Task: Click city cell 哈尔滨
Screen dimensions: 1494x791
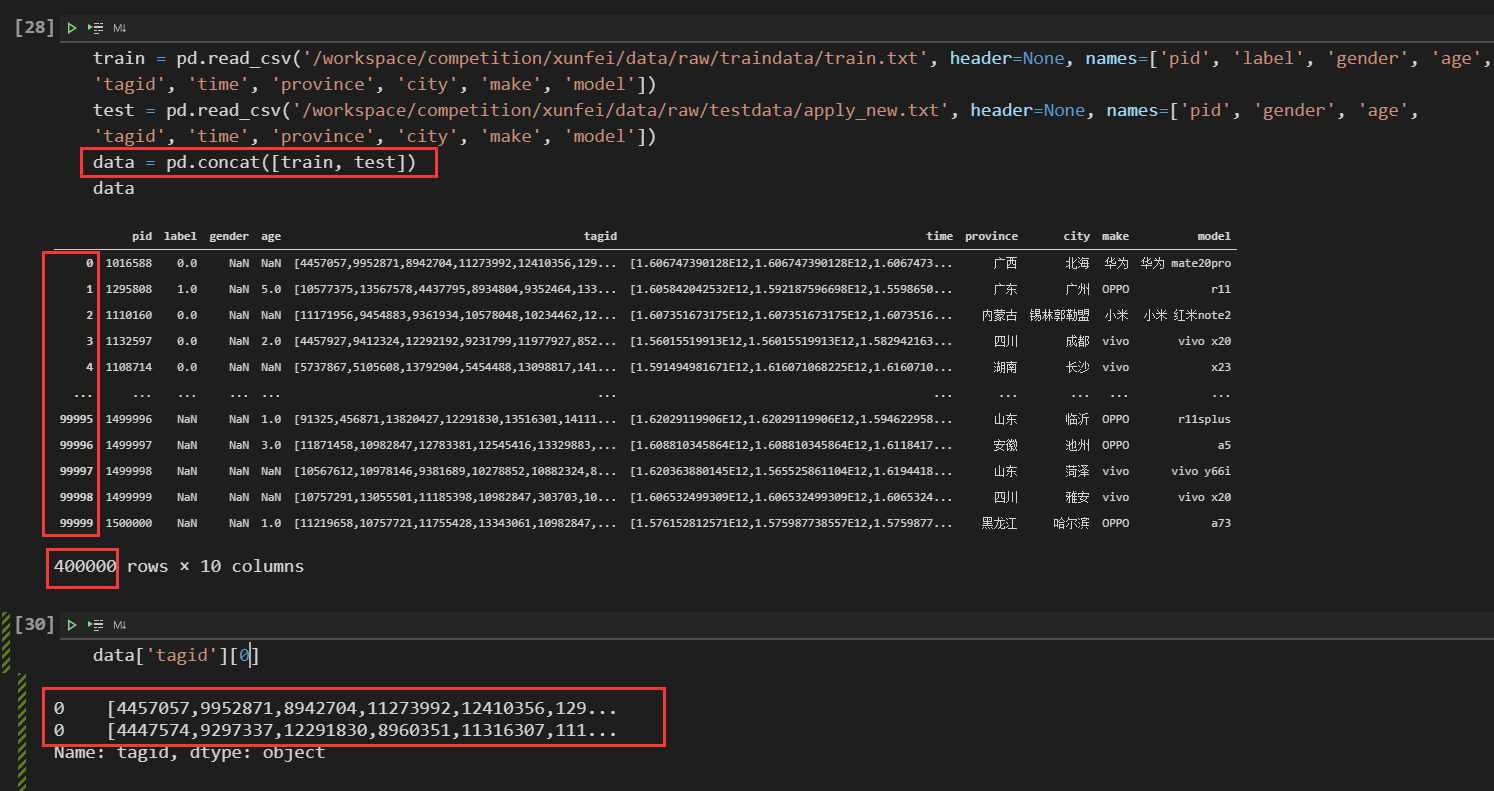Action: 1072,523
